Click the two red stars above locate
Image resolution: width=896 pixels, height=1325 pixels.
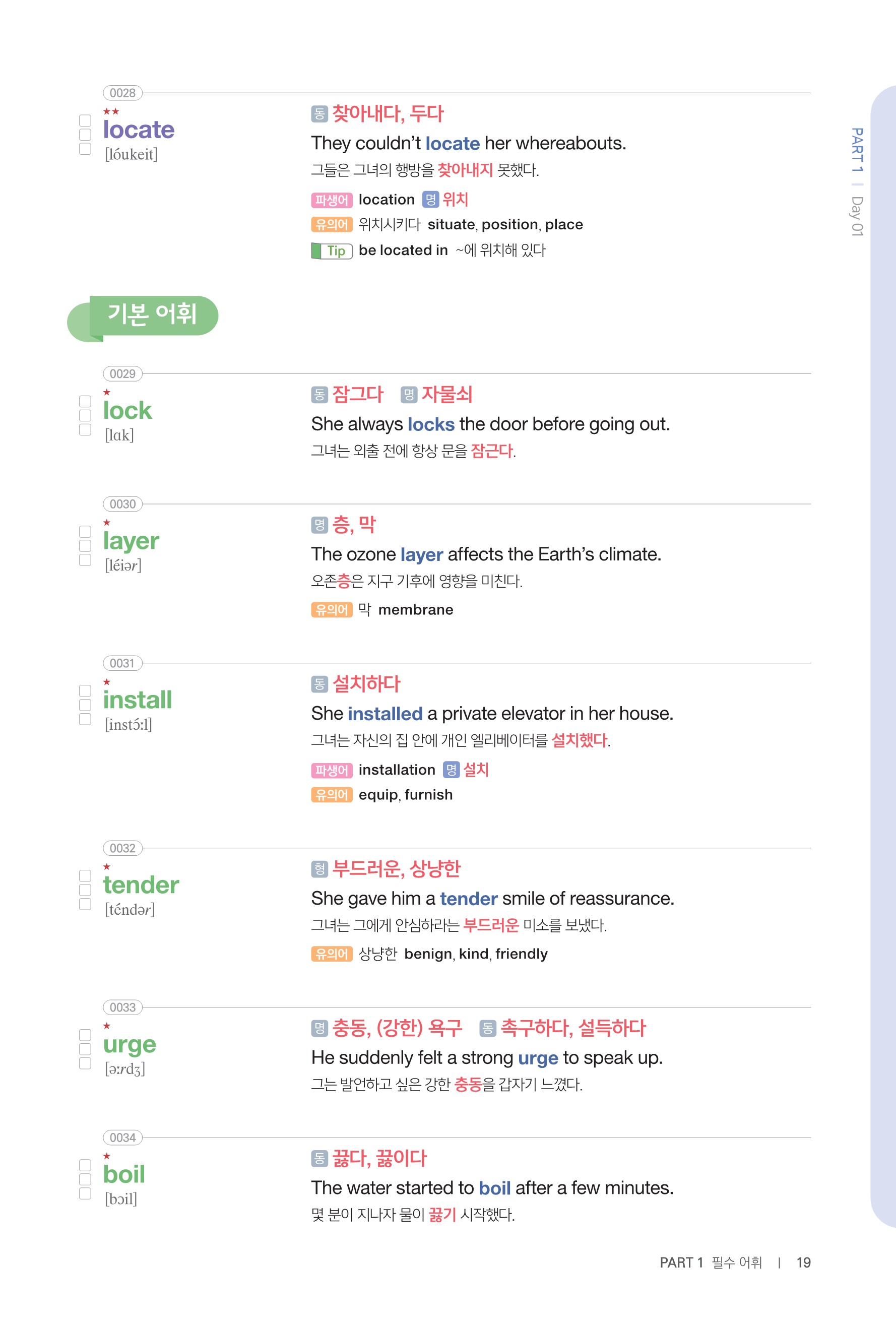(111, 112)
